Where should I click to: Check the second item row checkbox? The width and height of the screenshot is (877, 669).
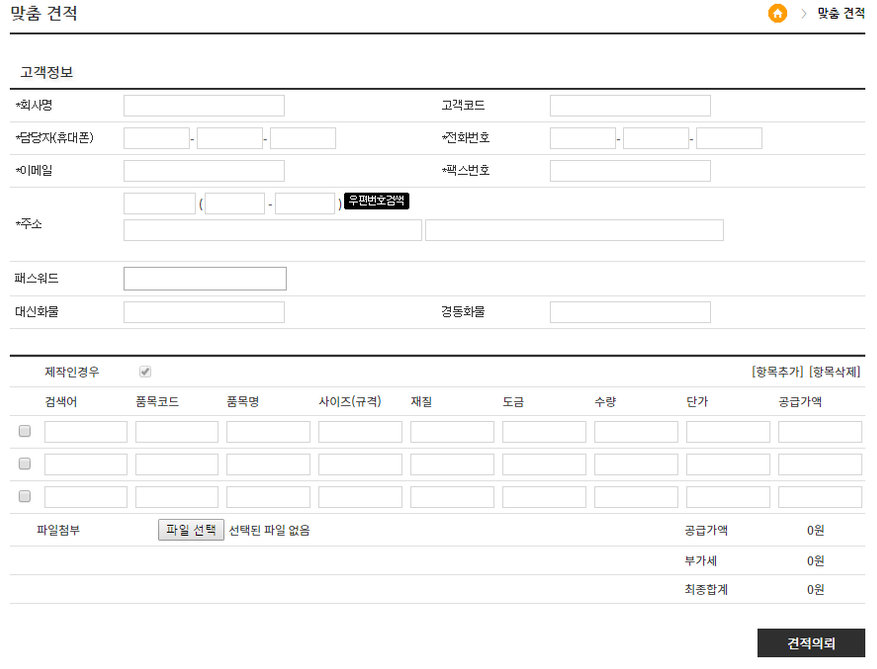pyautogui.click(x=25, y=464)
